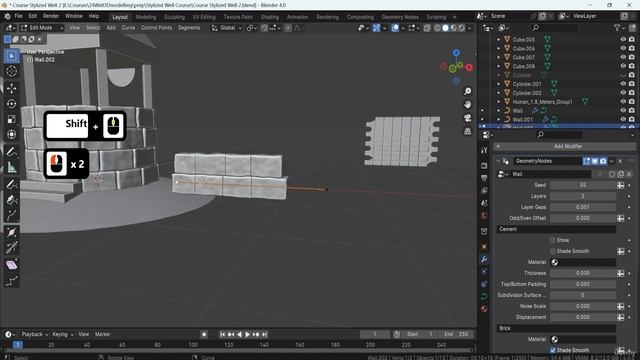Open the File menu

point(18,16)
